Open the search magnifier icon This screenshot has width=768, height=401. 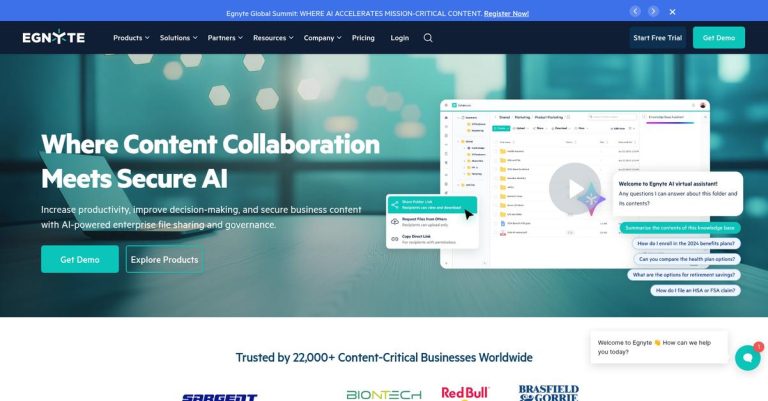[428, 38]
